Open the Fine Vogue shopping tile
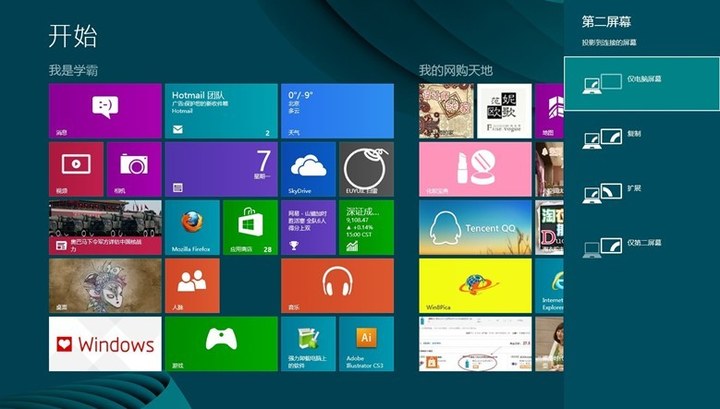The image size is (720, 409). point(504,111)
